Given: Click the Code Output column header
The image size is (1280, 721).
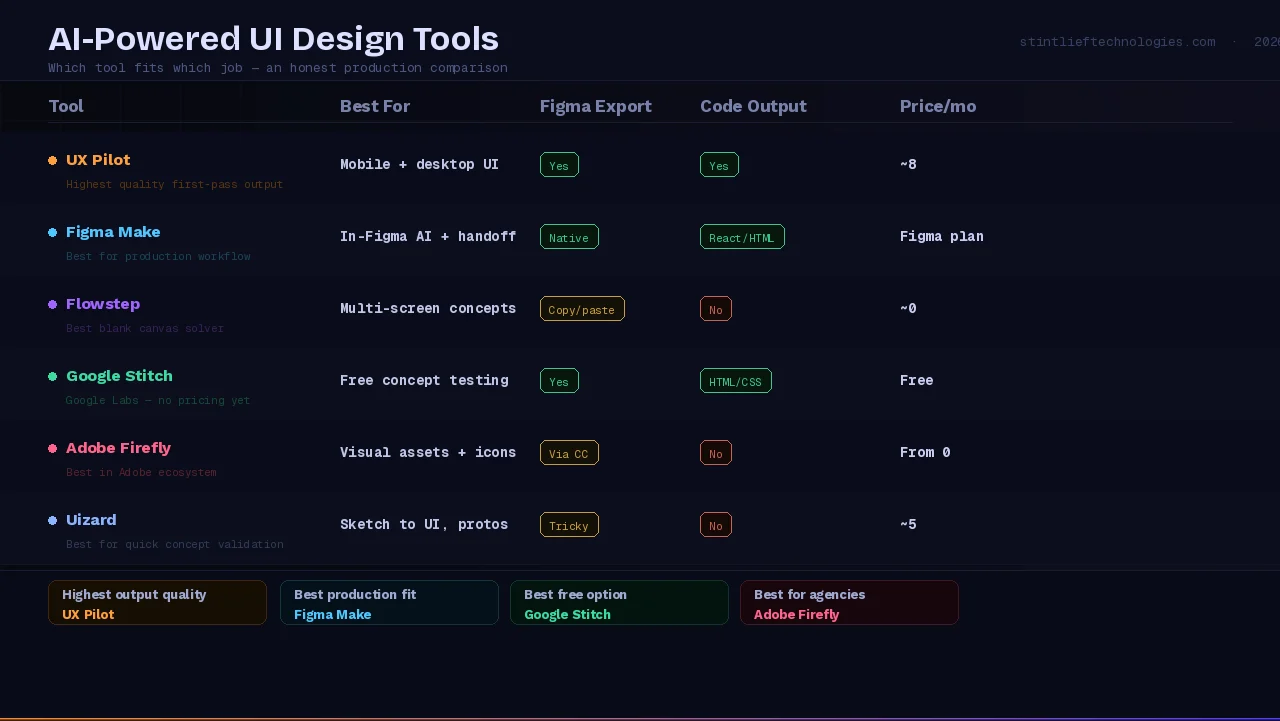Looking at the screenshot, I should click(753, 106).
